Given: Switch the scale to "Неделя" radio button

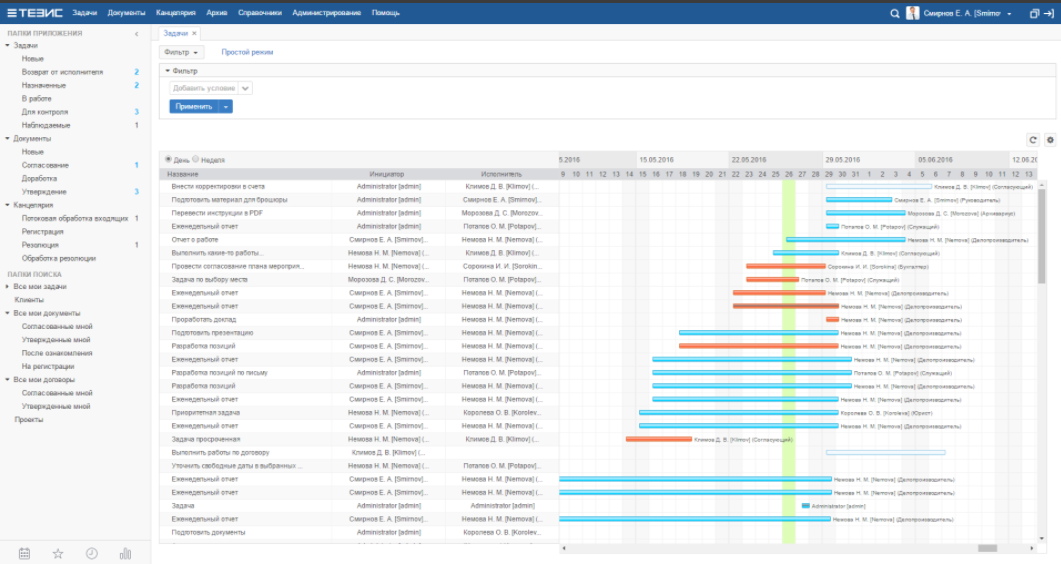Looking at the screenshot, I should (197, 160).
